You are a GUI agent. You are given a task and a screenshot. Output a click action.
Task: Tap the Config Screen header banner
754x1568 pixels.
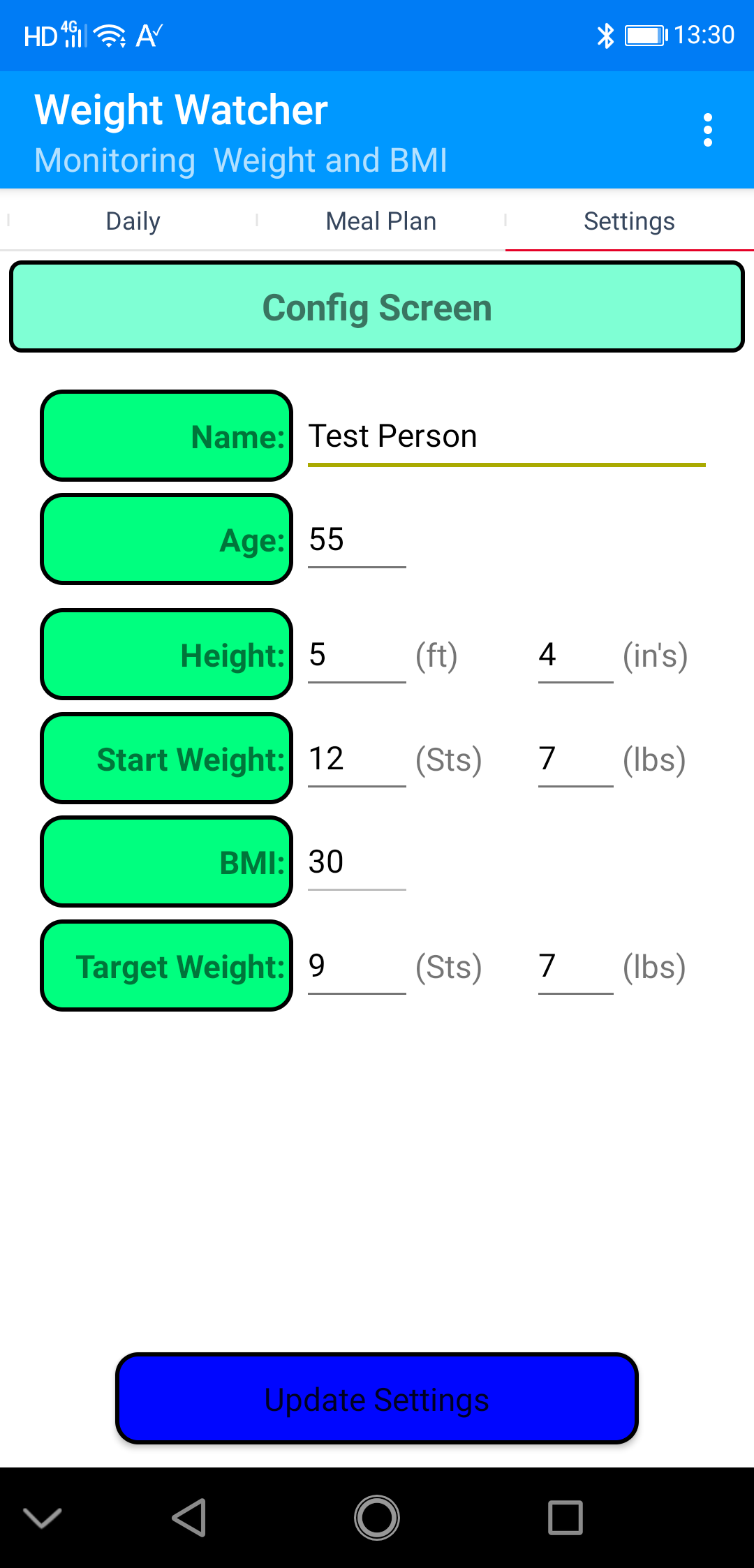(377, 307)
